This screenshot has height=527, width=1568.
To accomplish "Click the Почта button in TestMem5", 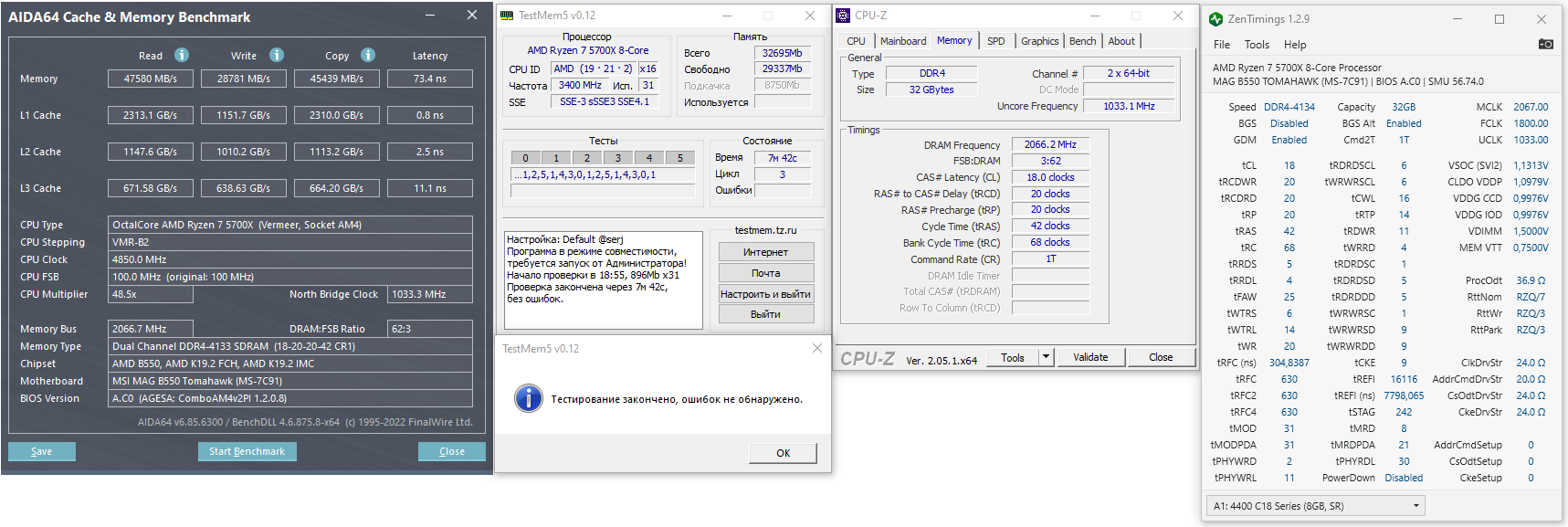I will pos(765,273).
